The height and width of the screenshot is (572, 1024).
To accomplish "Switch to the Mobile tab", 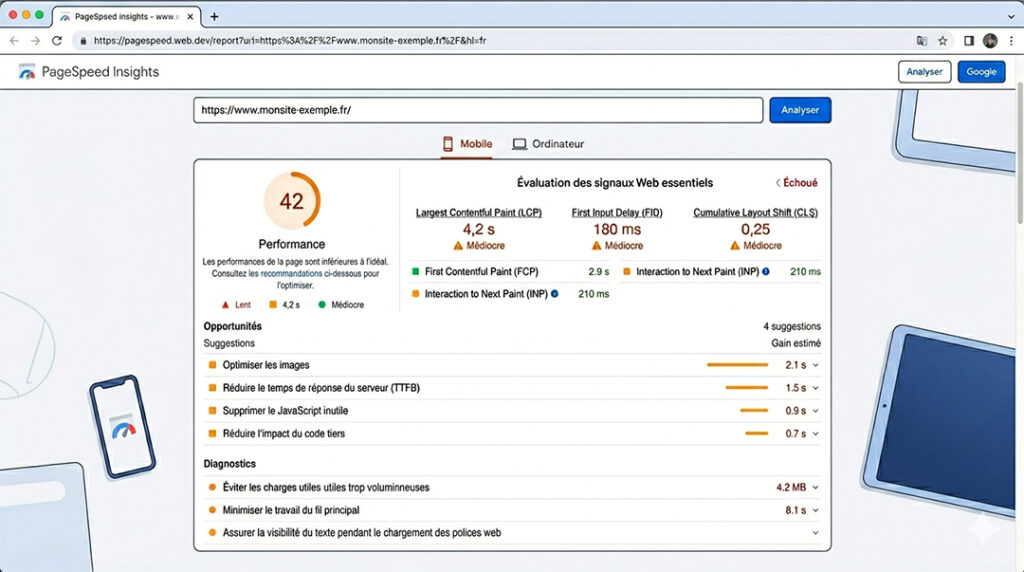I will click(x=467, y=144).
